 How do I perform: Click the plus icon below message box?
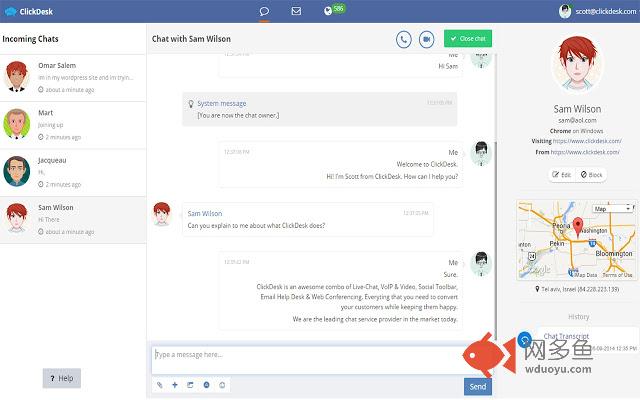(x=175, y=384)
